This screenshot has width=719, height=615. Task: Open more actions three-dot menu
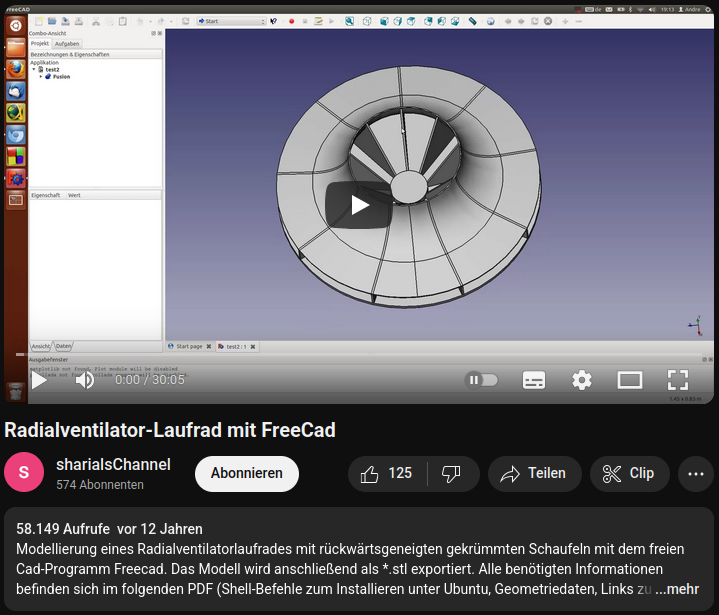[x=696, y=474]
